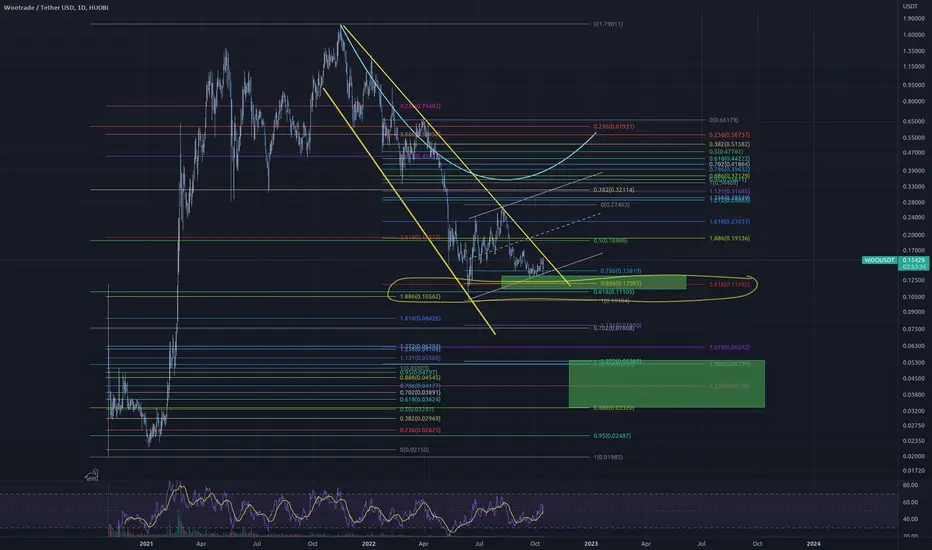Click the 0.65000 price scale label
Screen dimensions: 932x550
[x=914, y=121]
